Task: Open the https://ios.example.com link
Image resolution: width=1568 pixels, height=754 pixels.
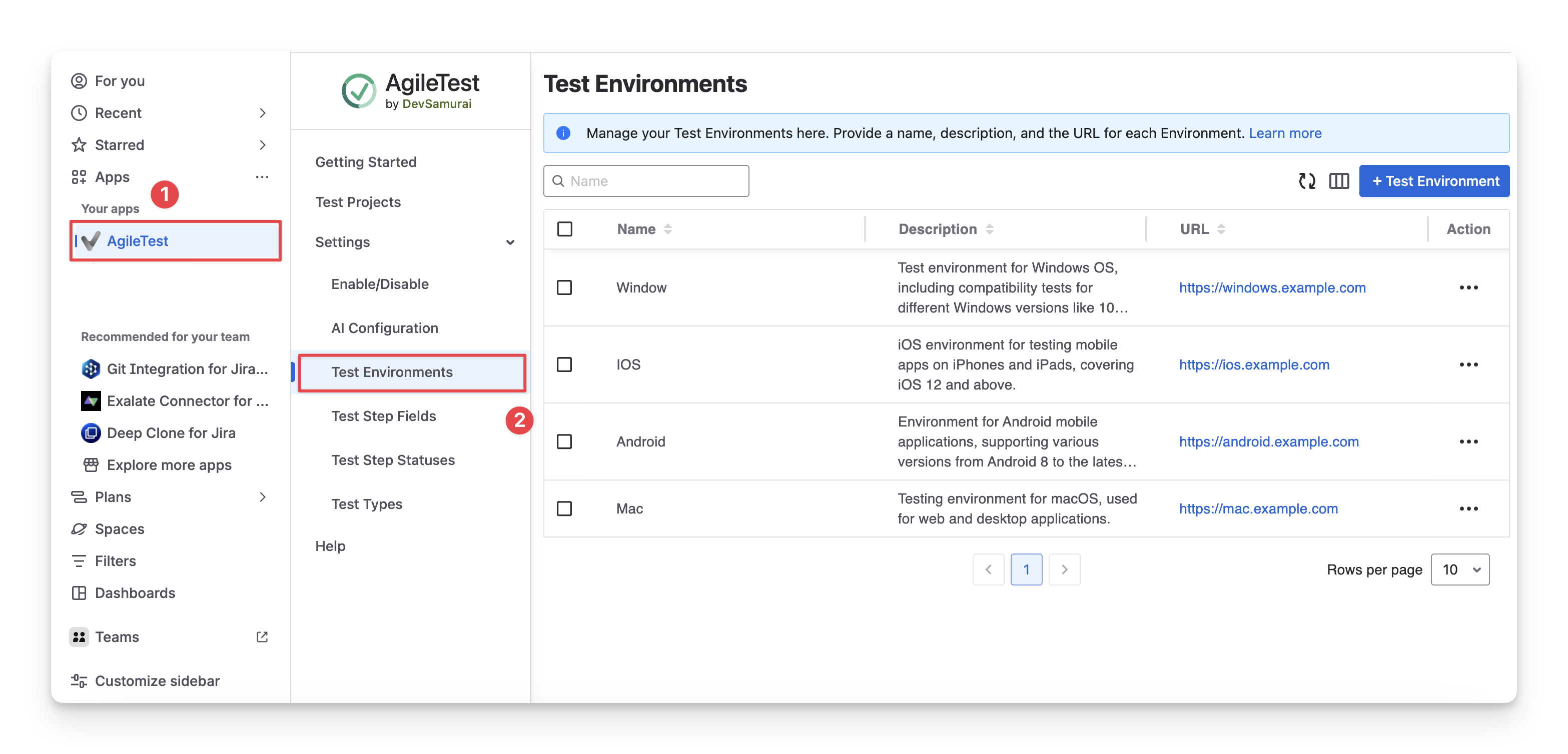Action: 1253,365
